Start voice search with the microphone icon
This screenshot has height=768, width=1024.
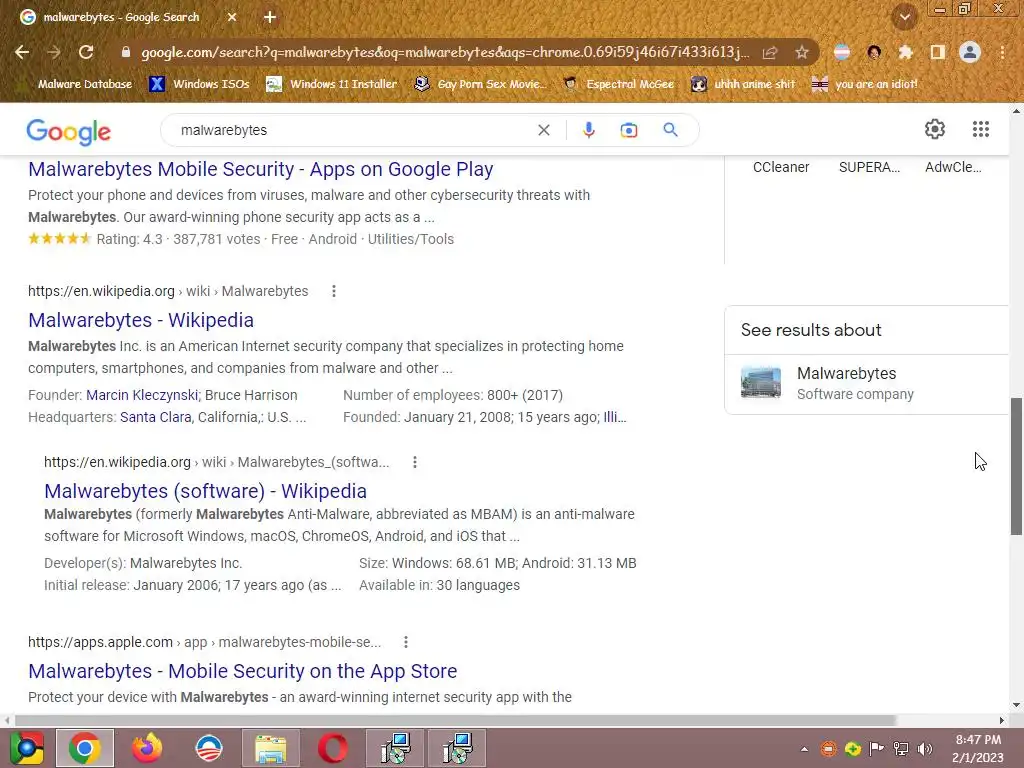coord(588,130)
